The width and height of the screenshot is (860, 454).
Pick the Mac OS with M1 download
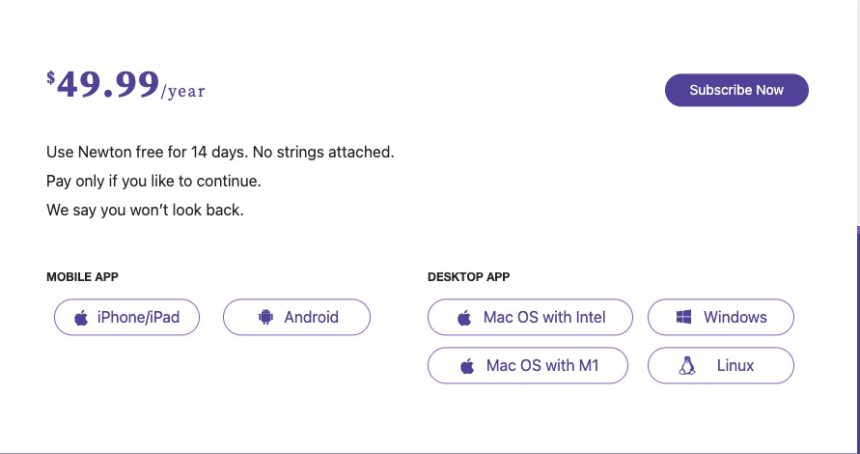[x=528, y=366]
